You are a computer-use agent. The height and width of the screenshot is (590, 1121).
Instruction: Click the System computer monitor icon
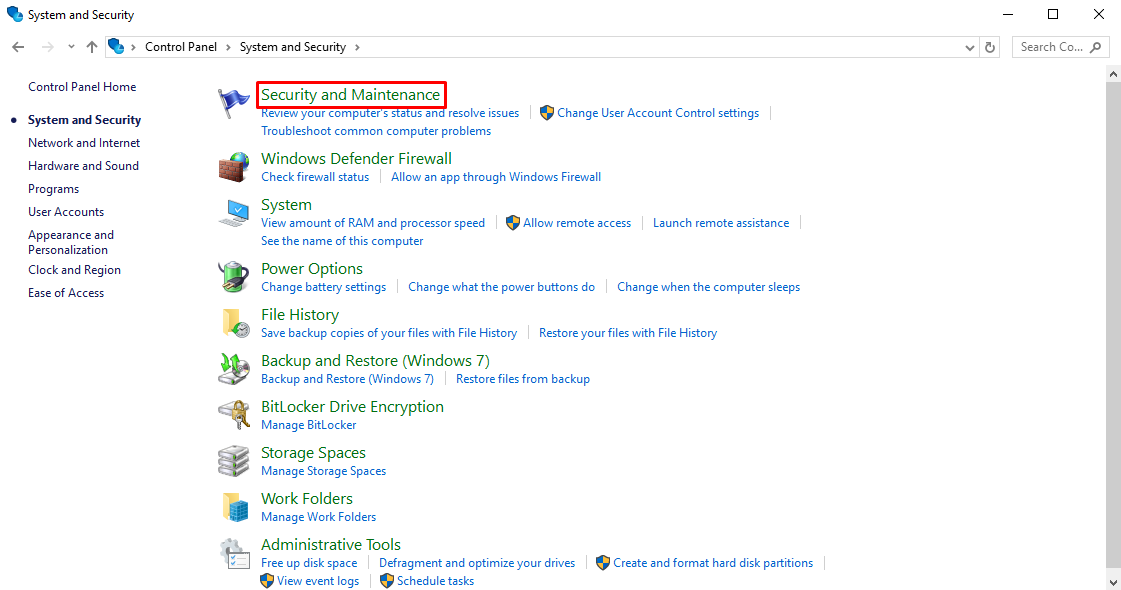tap(234, 213)
